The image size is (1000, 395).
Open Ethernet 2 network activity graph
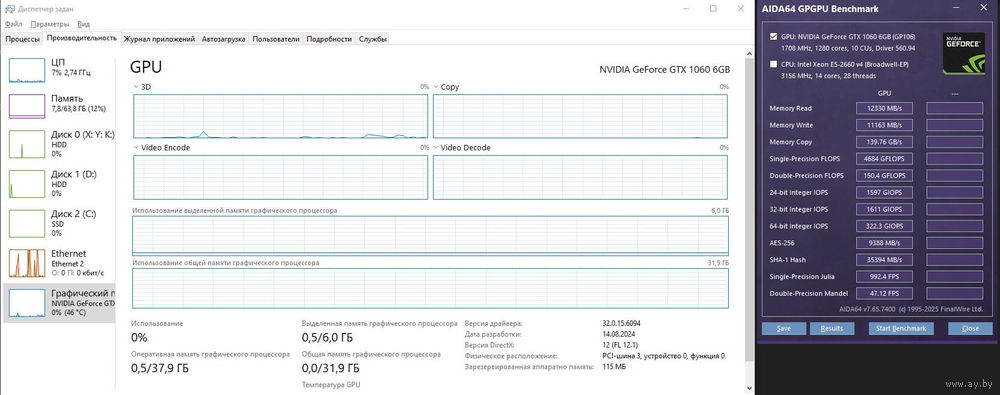[x=27, y=263]
